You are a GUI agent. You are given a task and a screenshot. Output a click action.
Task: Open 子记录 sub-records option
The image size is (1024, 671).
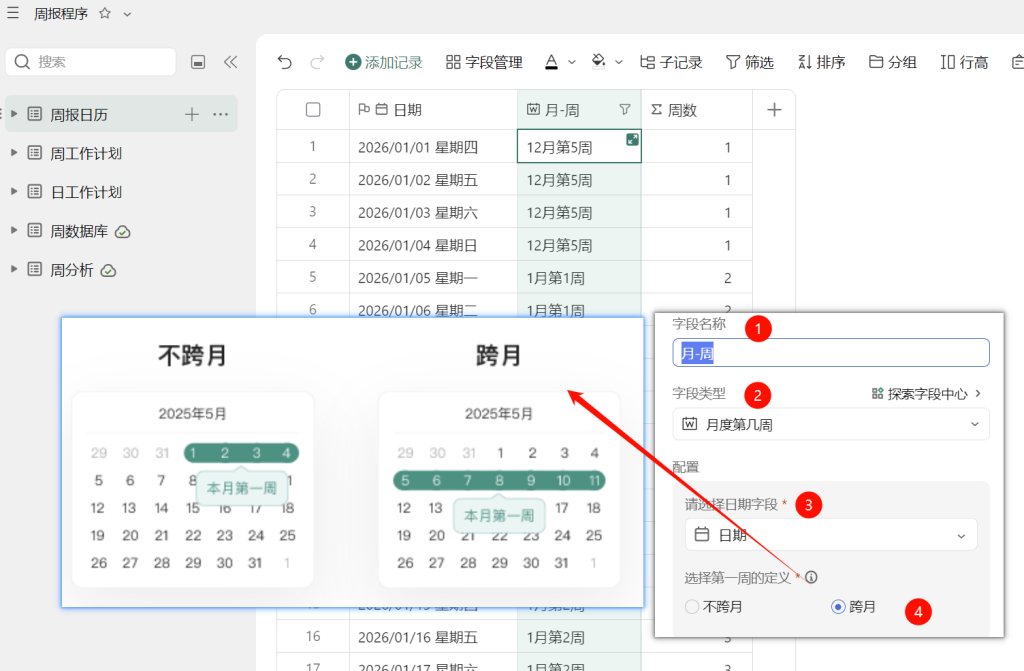(x=671, y=62)
